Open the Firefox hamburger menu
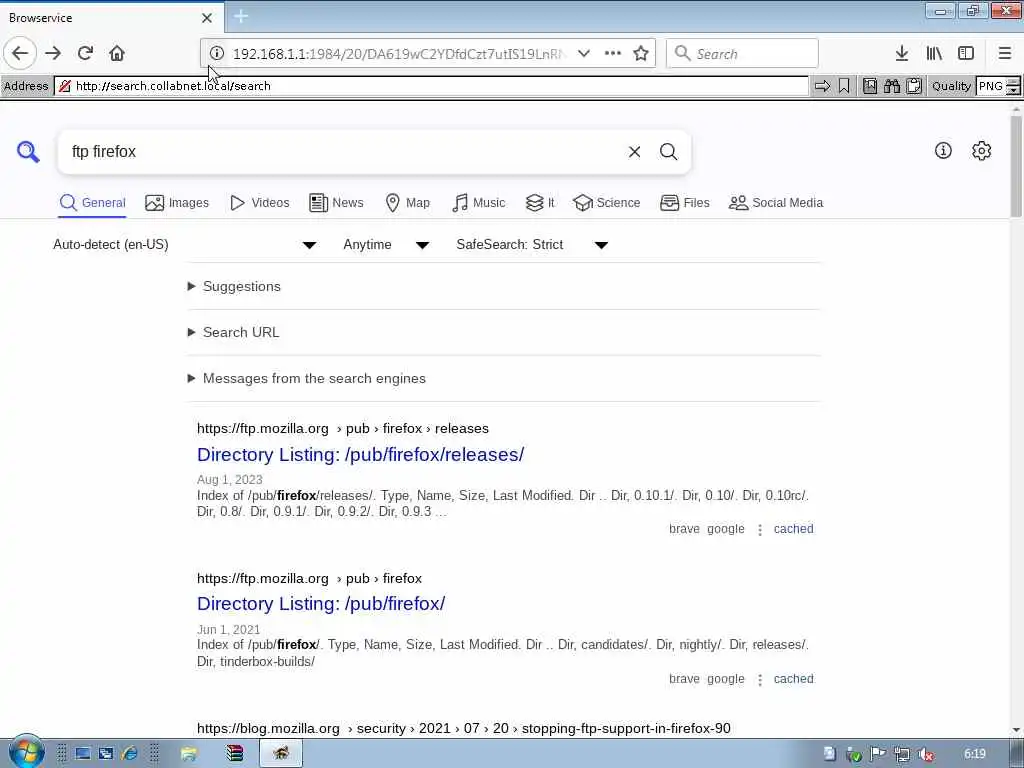The width and height of the screenshot is (1024, 768). (1005, 54)
